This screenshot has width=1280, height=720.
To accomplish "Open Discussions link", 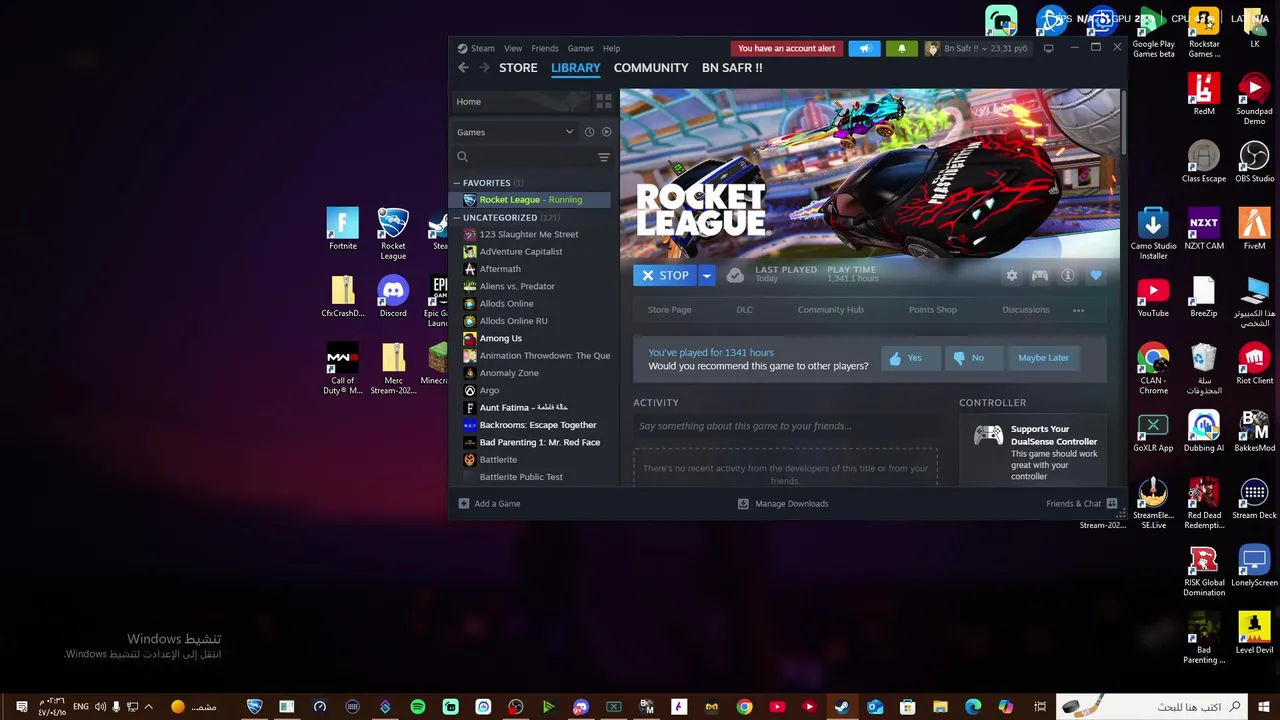I will point(1026,310).
